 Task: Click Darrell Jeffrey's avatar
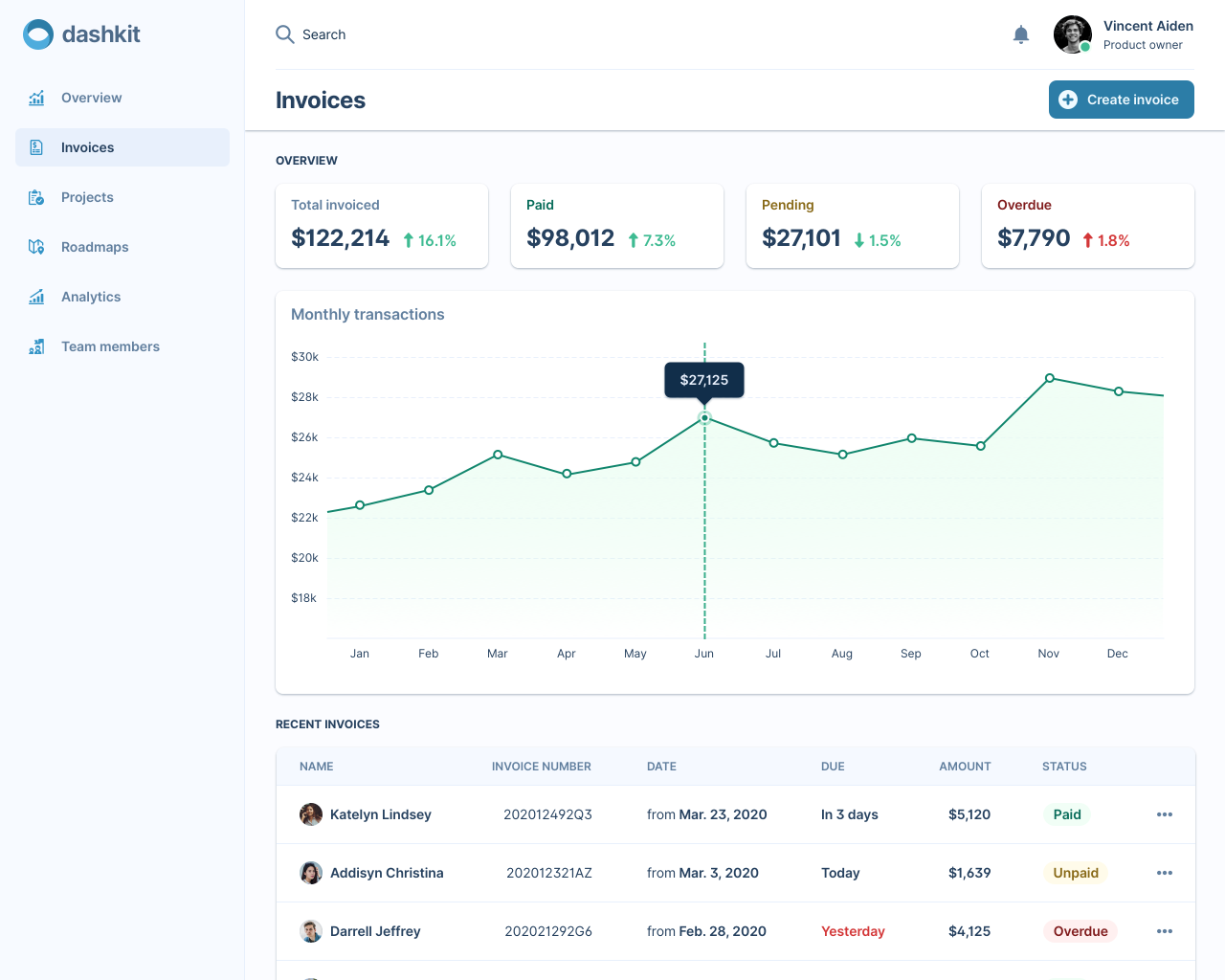tap(311, 931)
